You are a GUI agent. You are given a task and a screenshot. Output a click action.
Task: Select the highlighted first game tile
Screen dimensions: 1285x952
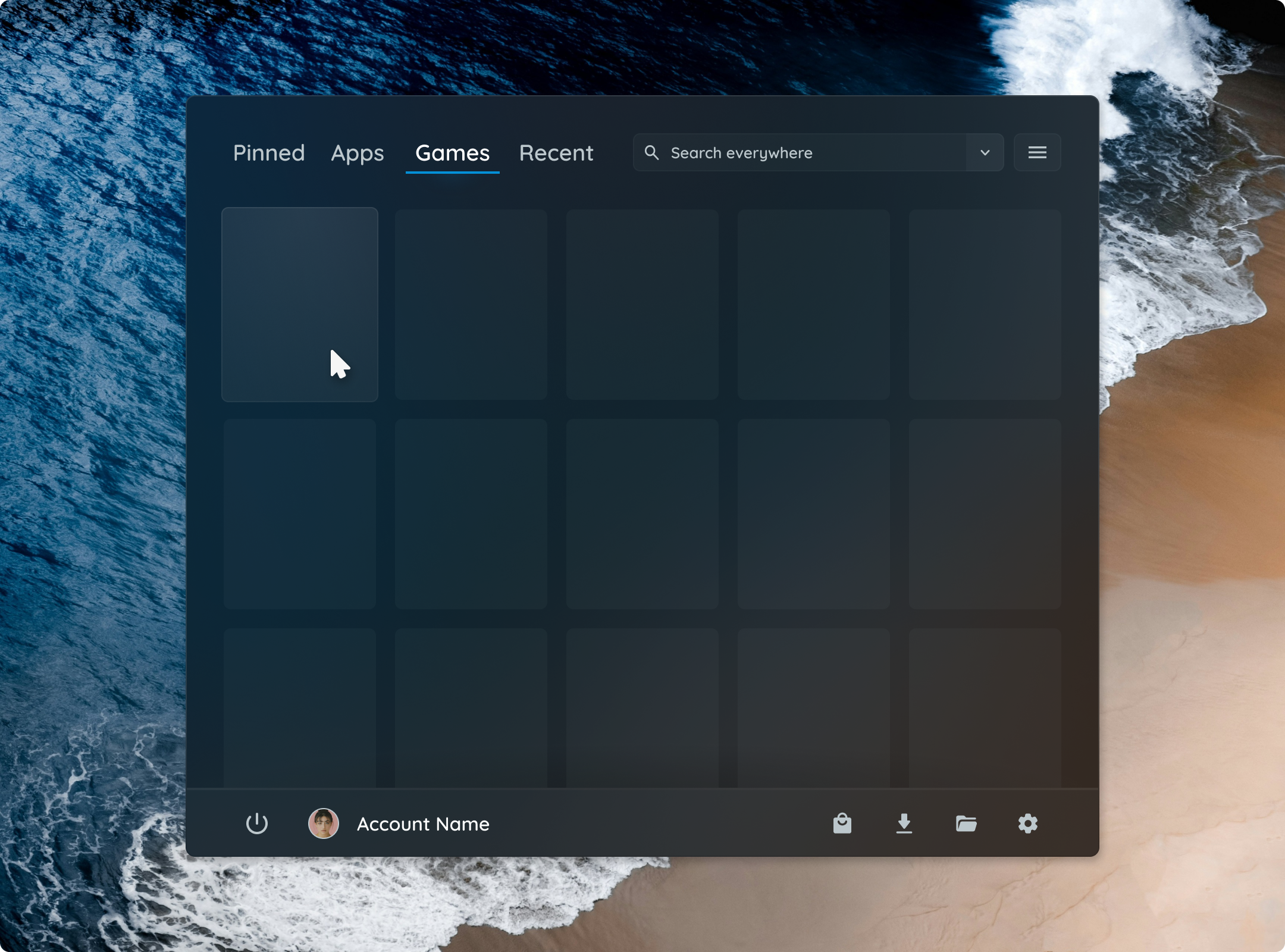click(300, 303)
